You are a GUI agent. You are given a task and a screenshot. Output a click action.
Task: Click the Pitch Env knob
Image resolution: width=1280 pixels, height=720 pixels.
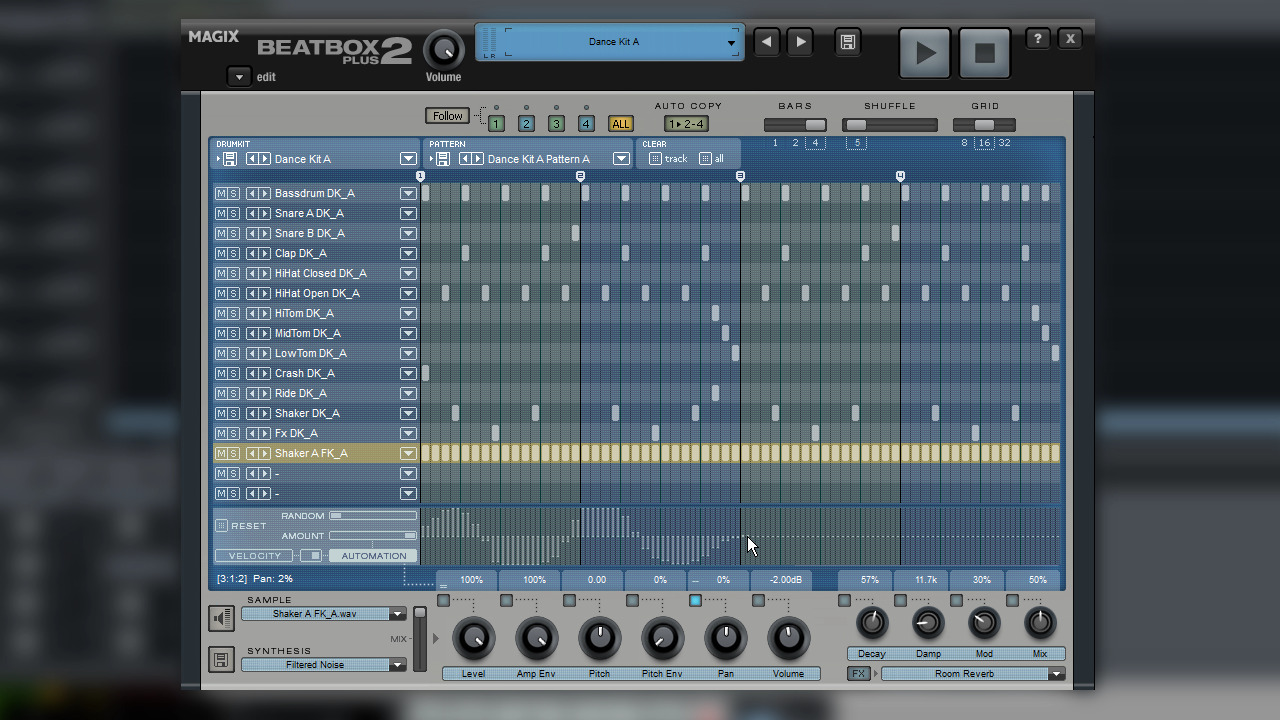click(662, 637)
